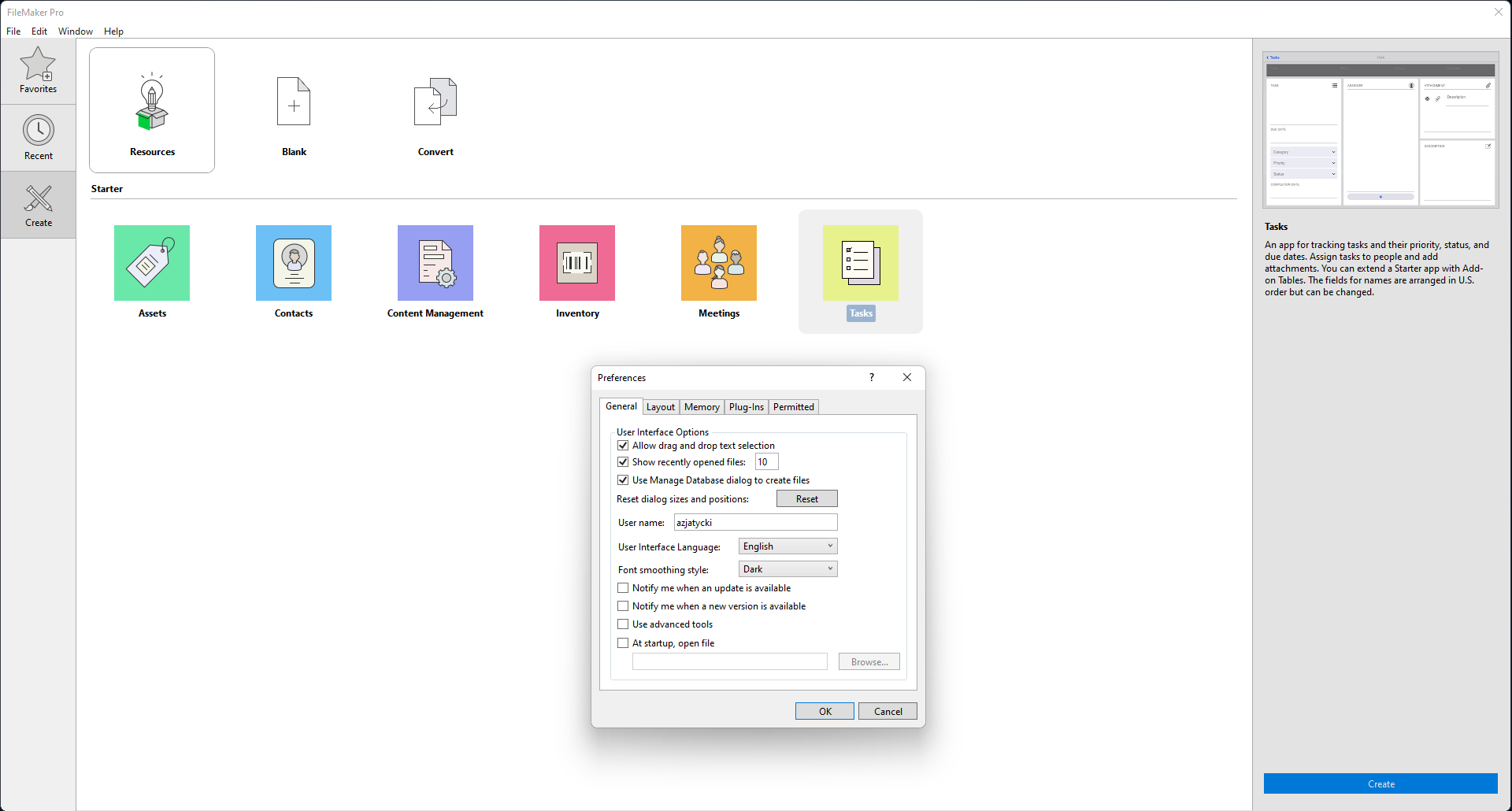Open the Recent files sidebar section
Screen dimensions: 1512x811
[x=38, y=138]
